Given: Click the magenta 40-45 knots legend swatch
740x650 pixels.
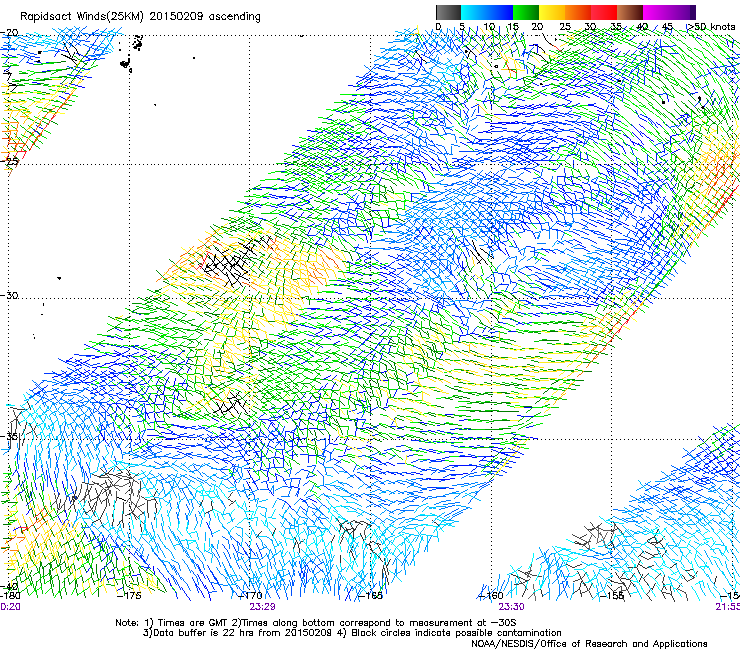Looking at the screenshot, I should tap(656, 12).
